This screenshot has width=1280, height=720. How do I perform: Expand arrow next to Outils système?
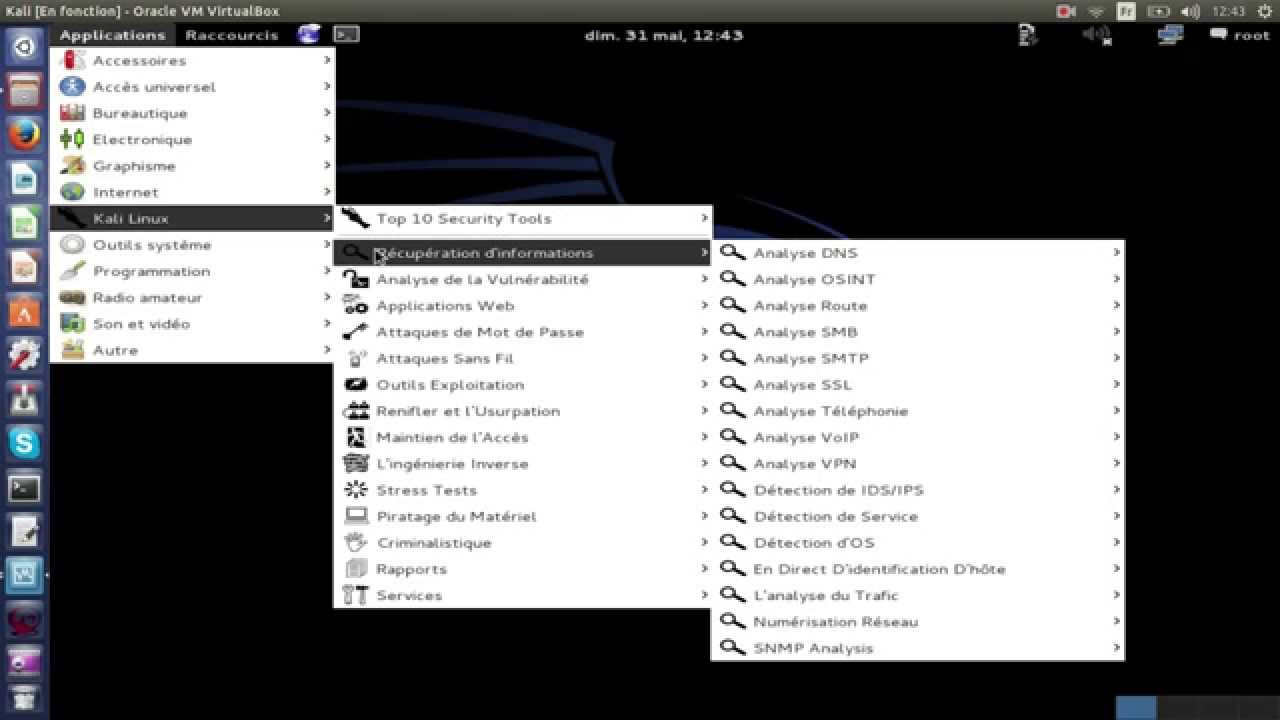pyautogui.click(x=326, y=244)
